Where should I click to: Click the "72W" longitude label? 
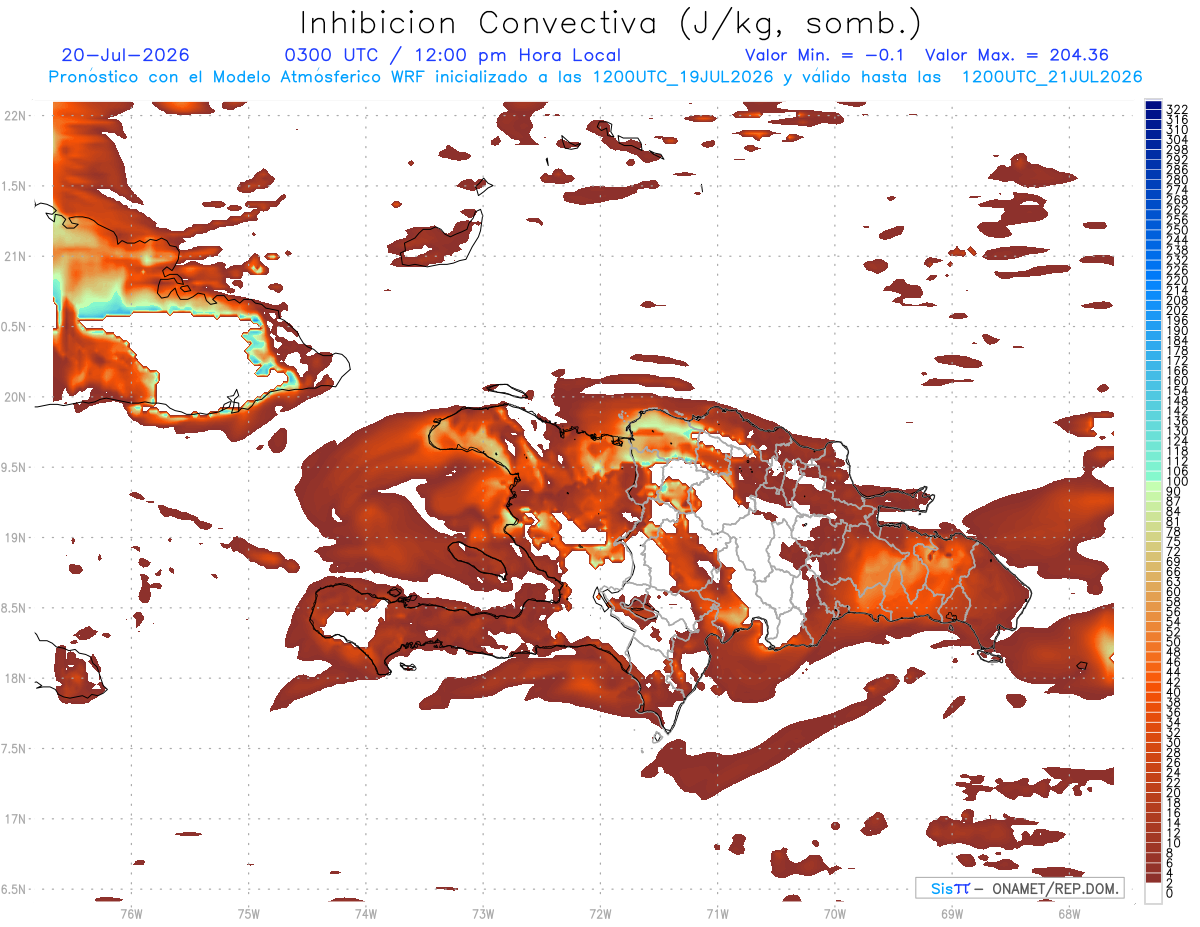[600, 913]
